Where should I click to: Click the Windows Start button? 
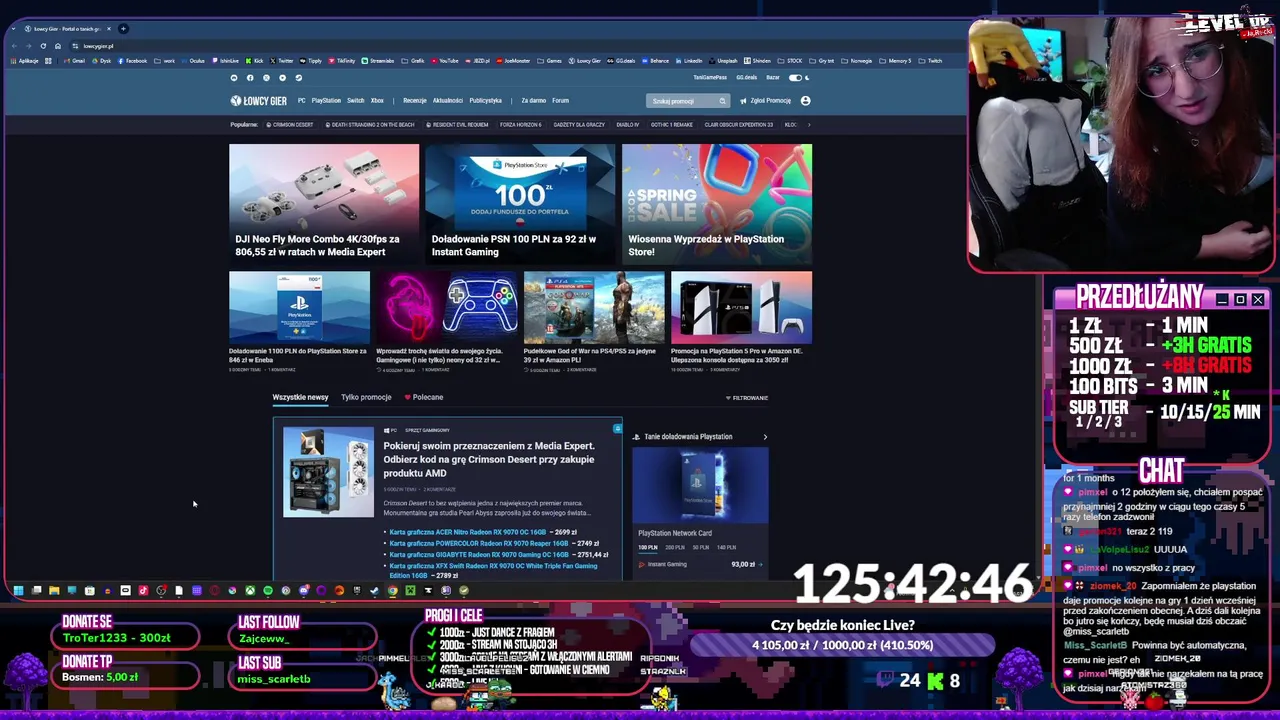tap(18, 590)
